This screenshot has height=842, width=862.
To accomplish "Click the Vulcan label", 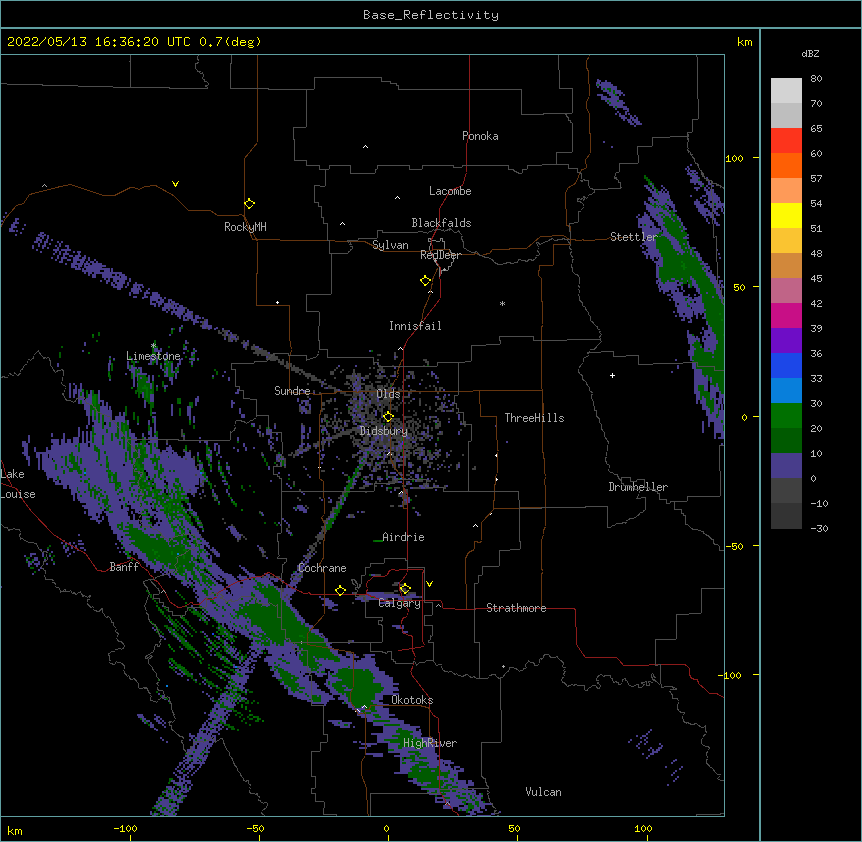I will coord(543,792).
